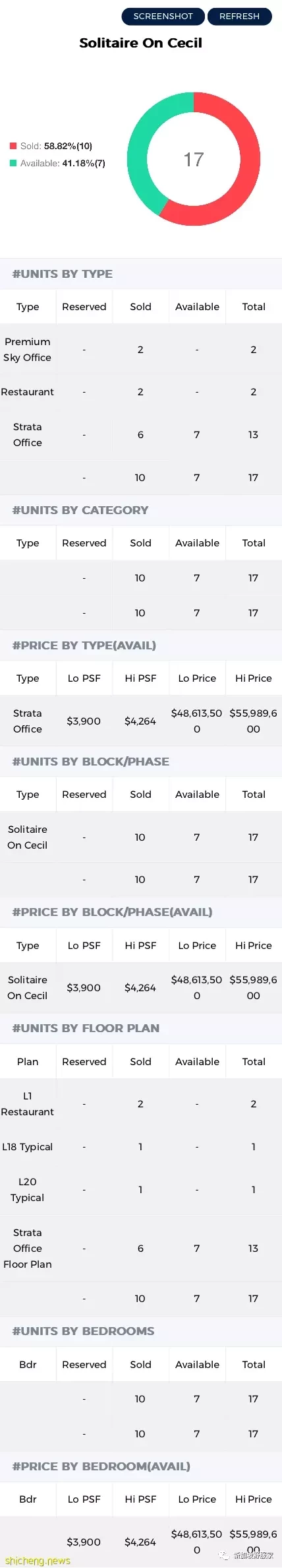282x1568 pixels.
Task: Click the 17 in the donut center
Action: 194,159
